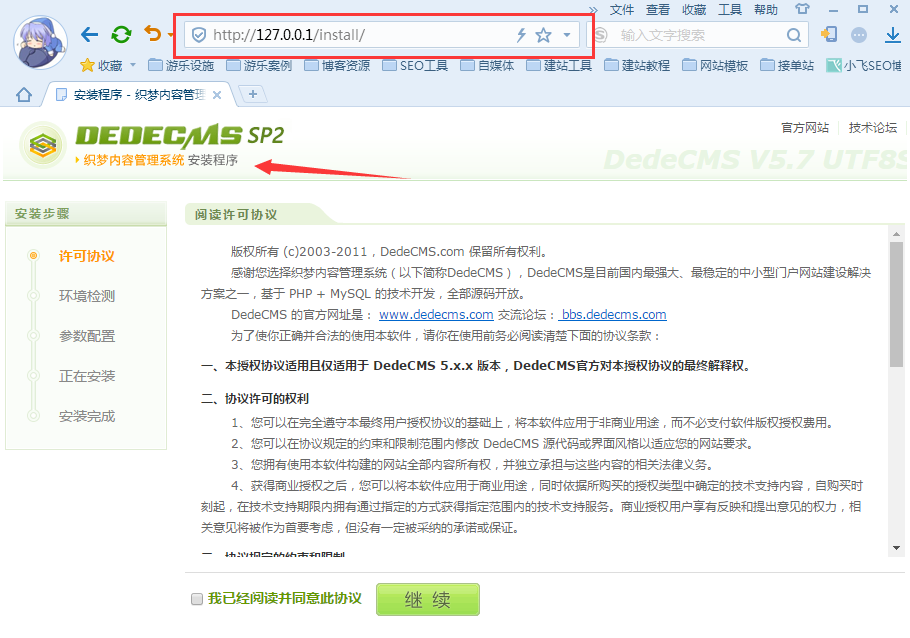The image size is (910, 638).
Task: Expand the favorites dropdown arrow
Action: [133, 65]
